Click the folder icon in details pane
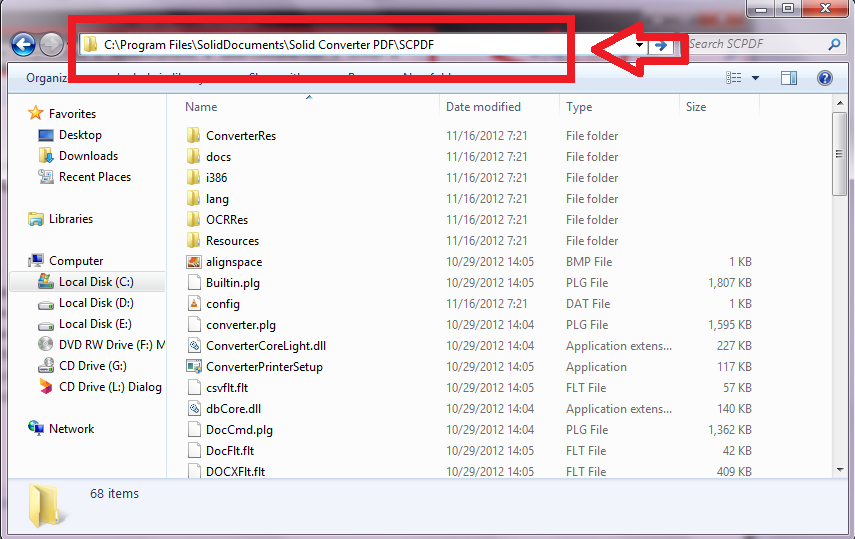Viewport: 855px width, 539px height. point(45,506)
